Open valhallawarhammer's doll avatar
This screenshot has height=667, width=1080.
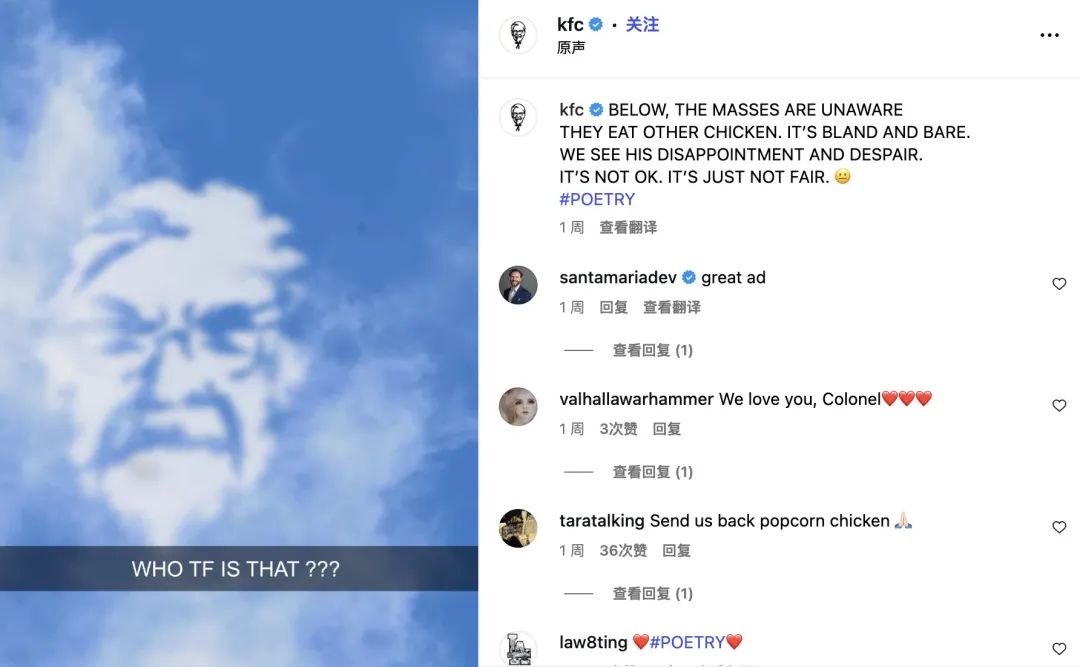pos(518,407)
